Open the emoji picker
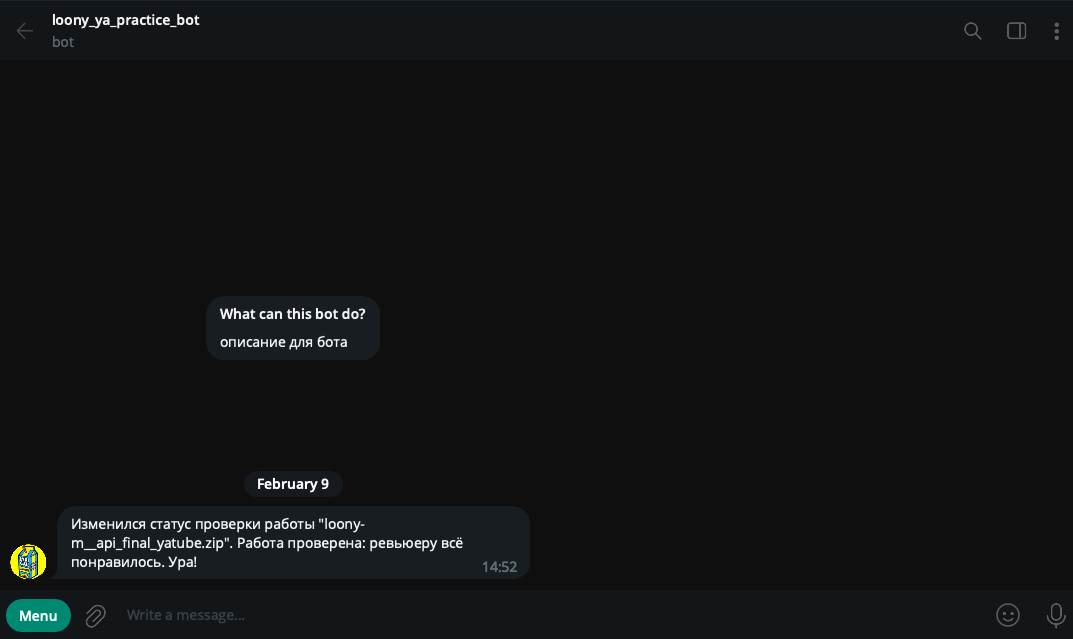The image size is (1073, 639). [x=1008, y=615]
